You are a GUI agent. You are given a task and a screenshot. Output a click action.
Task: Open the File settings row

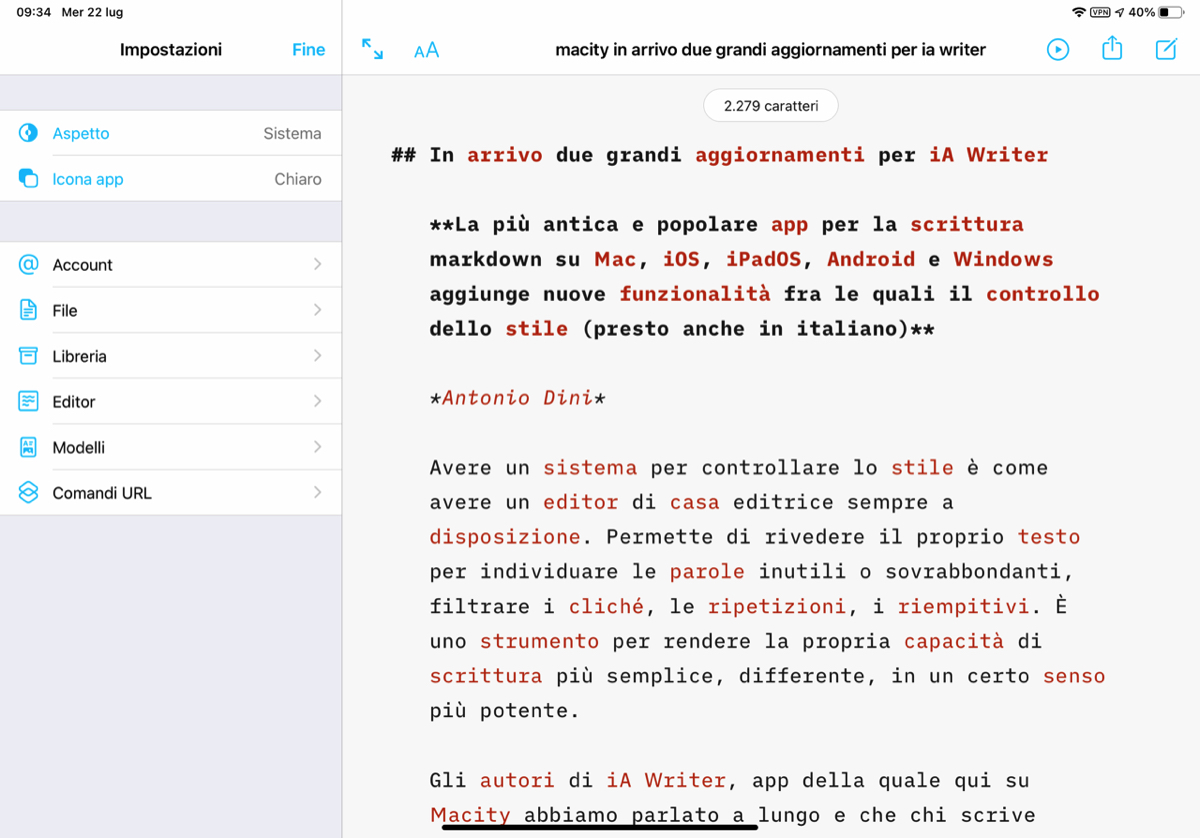click(170, 310)
